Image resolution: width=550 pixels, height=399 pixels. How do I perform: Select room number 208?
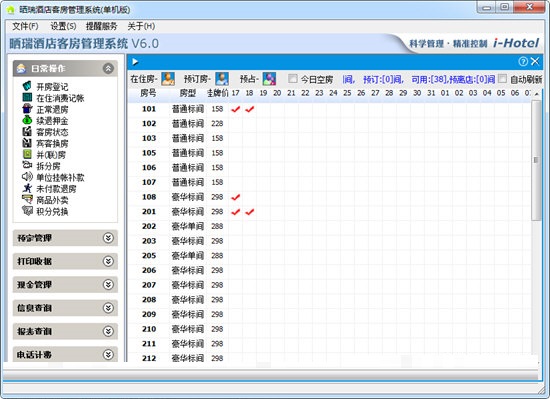(149, 300)
